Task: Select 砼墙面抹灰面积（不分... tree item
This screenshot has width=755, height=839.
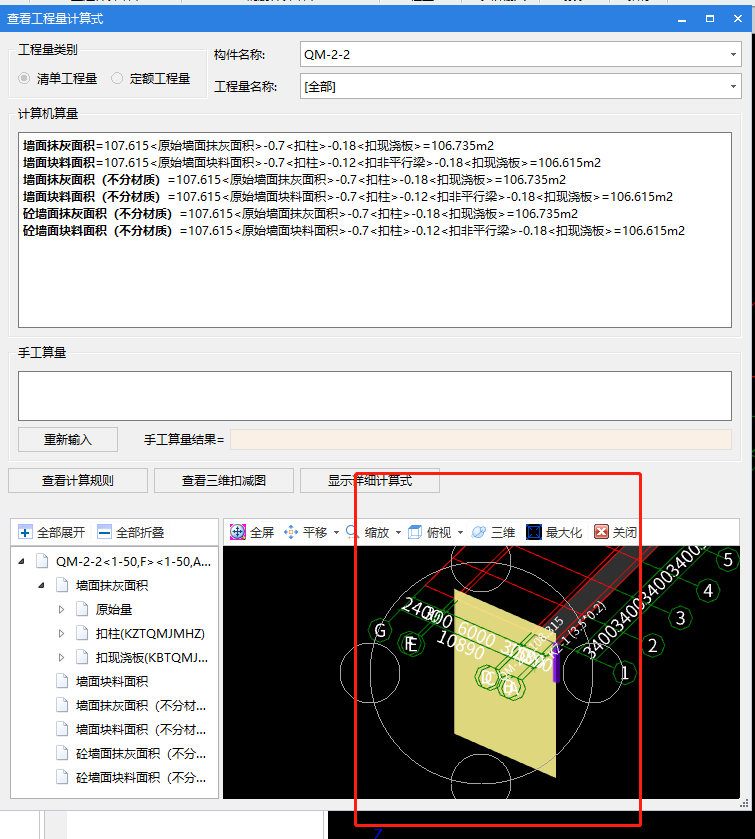Action: pyautogui.click(x=141, y=753)
